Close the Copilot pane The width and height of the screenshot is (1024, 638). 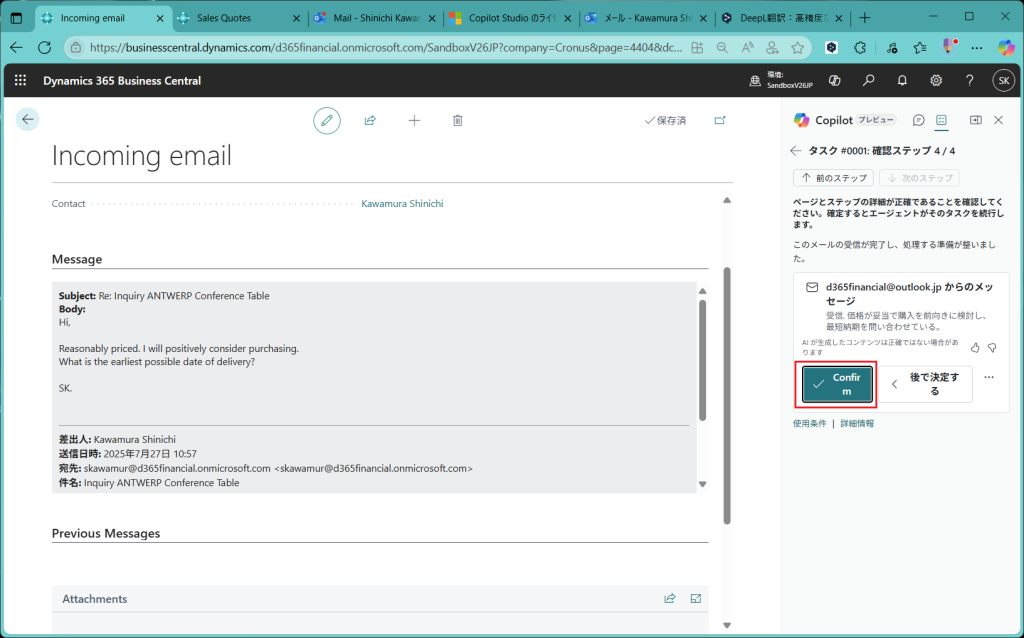click(x=999, y=120)
